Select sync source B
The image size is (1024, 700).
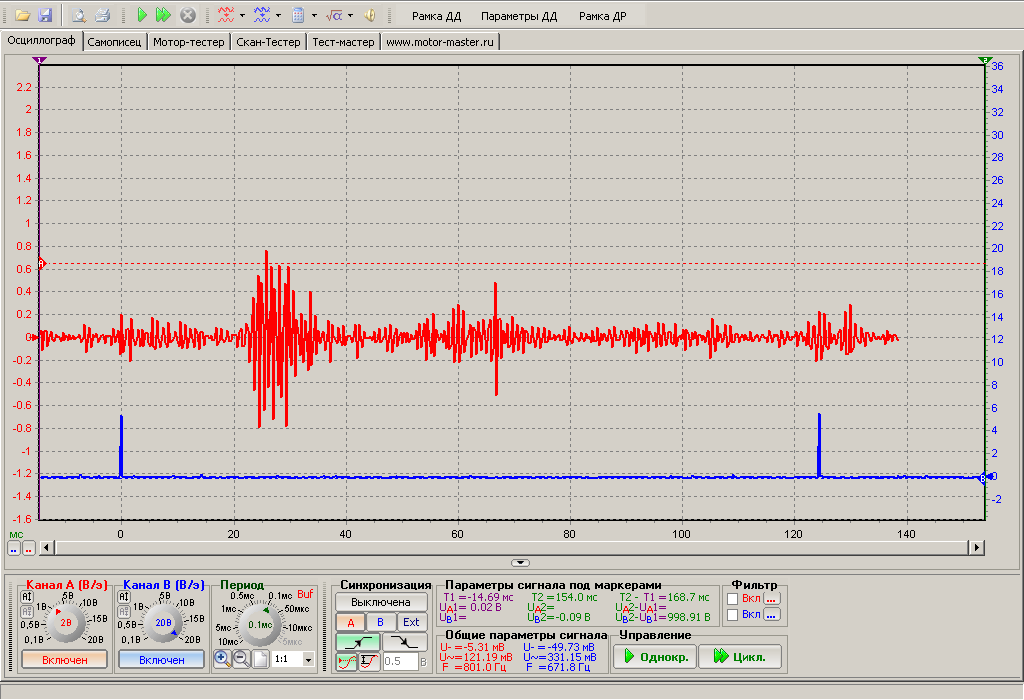pyautogui.click(x=380, y=622)
